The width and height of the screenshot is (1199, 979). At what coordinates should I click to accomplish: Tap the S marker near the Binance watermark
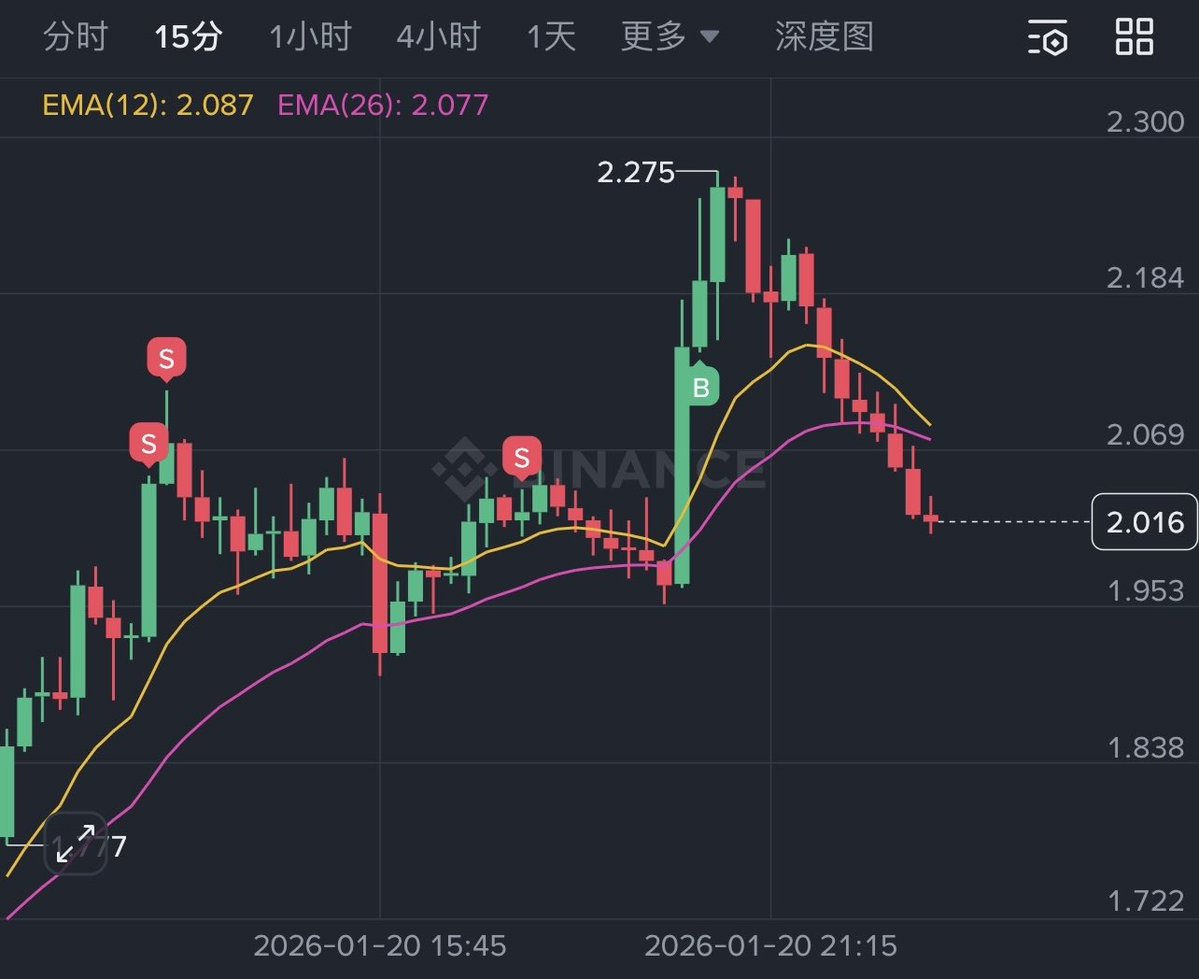tap(521, 458)
